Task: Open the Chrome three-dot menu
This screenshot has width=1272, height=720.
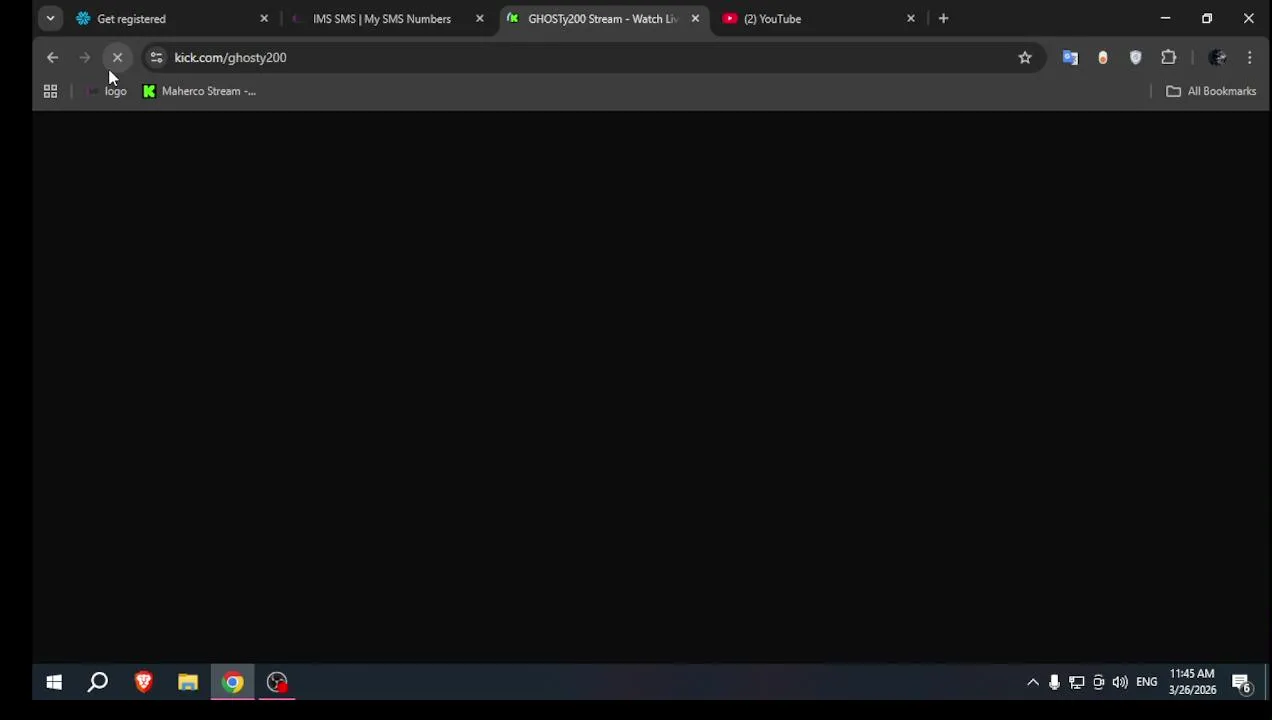Action: click(1250, 58)
